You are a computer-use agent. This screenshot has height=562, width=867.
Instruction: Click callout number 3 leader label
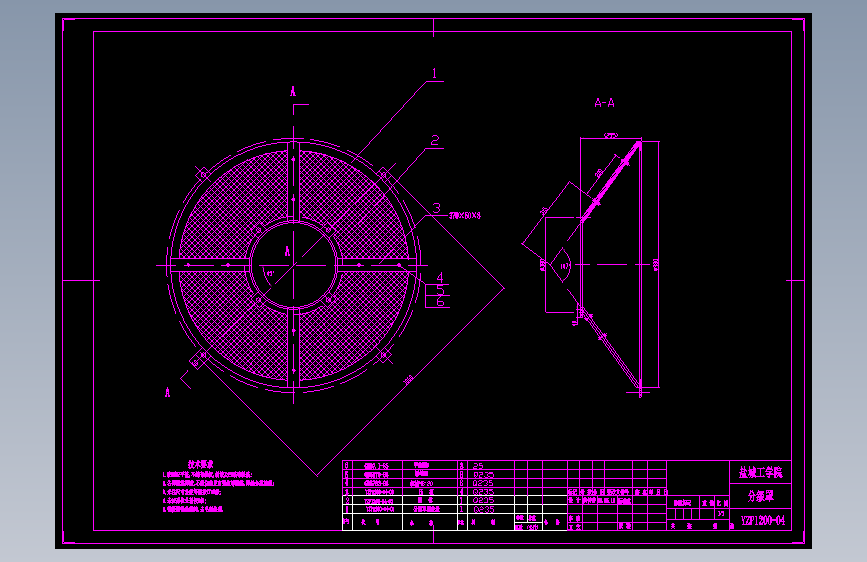point(437,208)
